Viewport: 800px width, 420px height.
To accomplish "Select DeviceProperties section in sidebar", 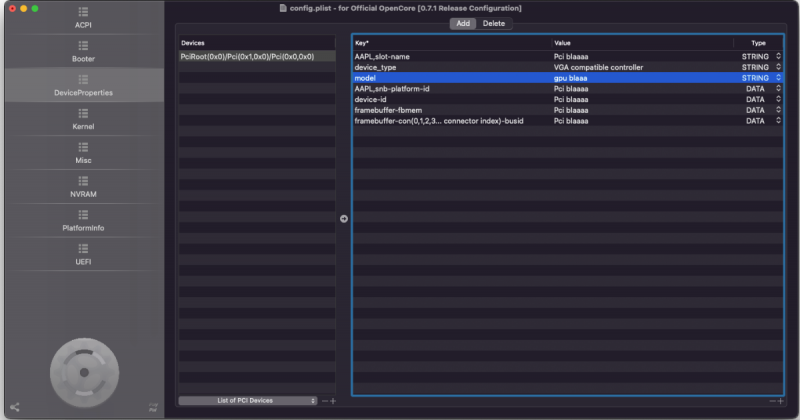I will tap(83, 85).
